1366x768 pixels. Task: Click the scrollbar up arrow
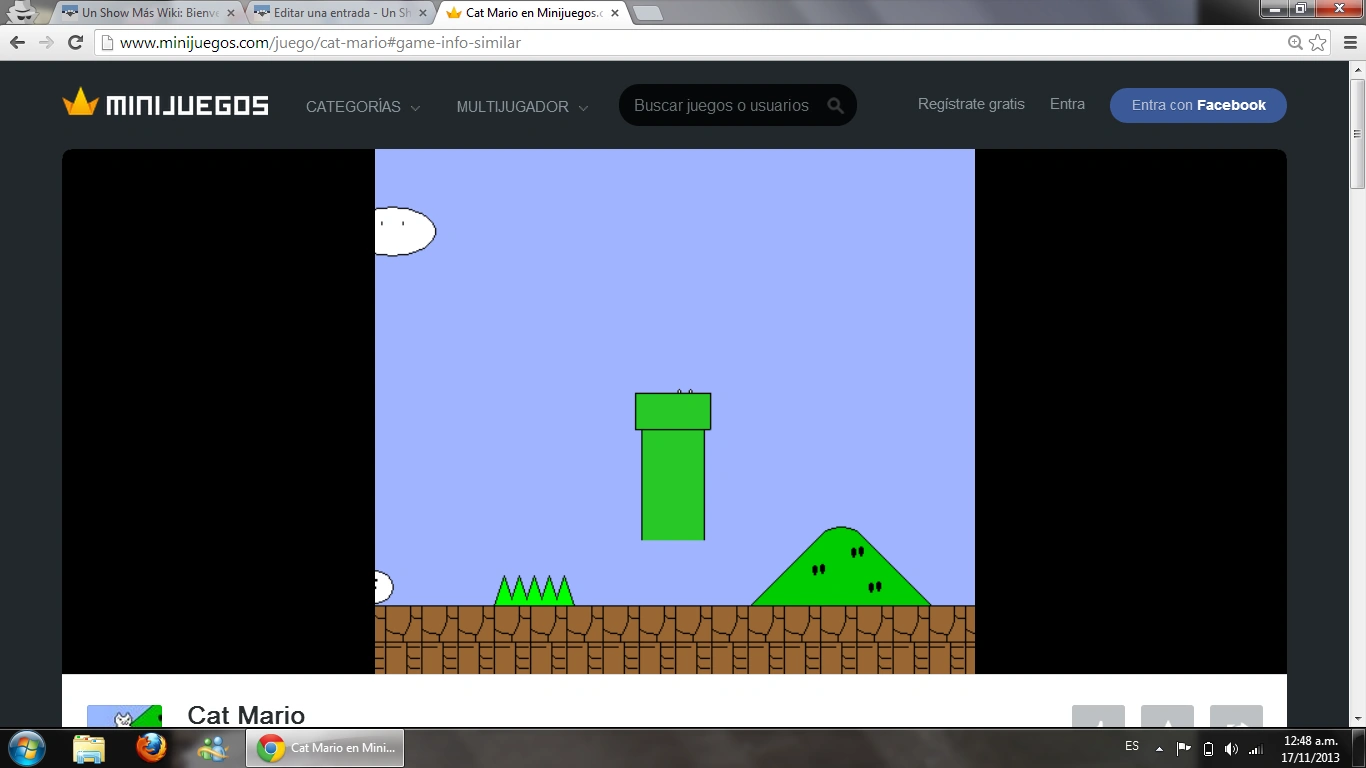tap(1357, 68)
